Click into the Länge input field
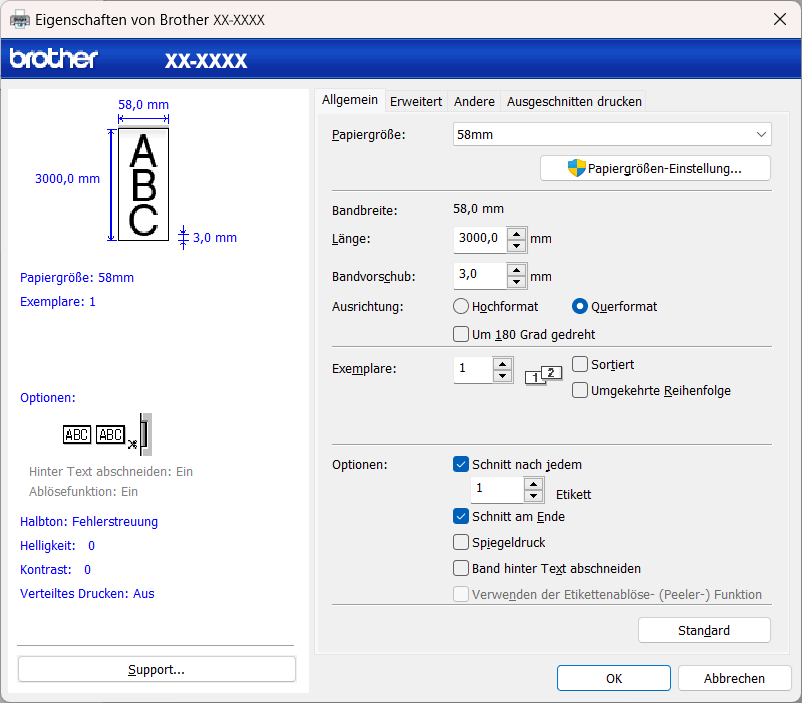The height and width of the screenshot is (703, 802). 479,239
